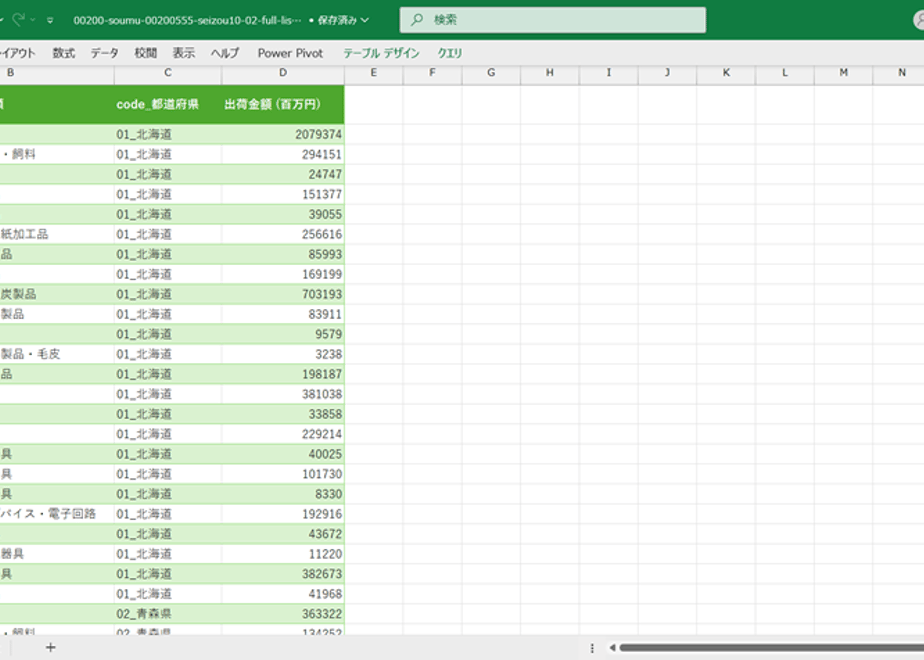
Task: Open the Redo history dropdown arrow
Action: coord(33,20)
